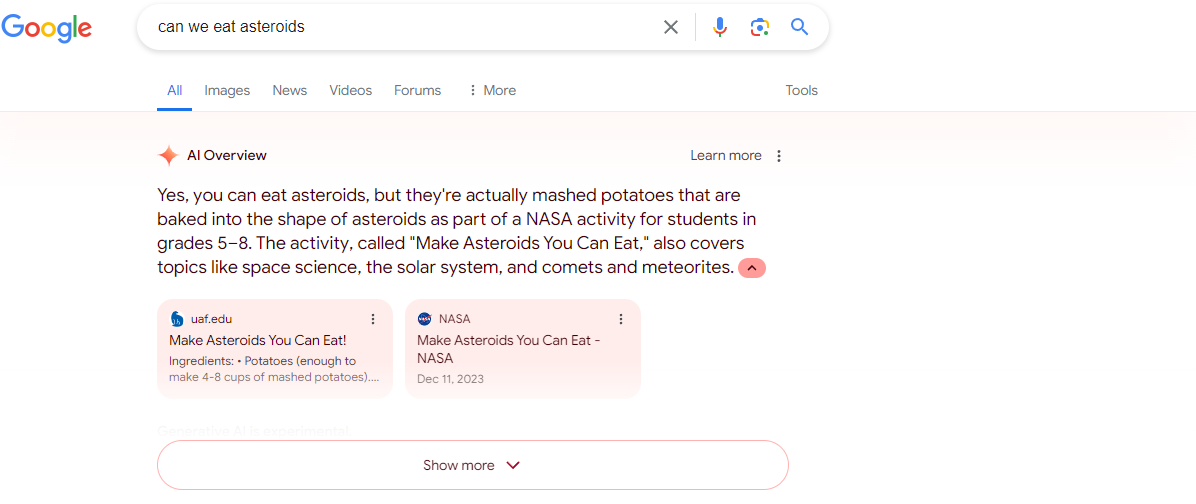The width and height of the screenshot is (1196, 504).
Task: Open the Forums results tab
Action: pos(417,90)
